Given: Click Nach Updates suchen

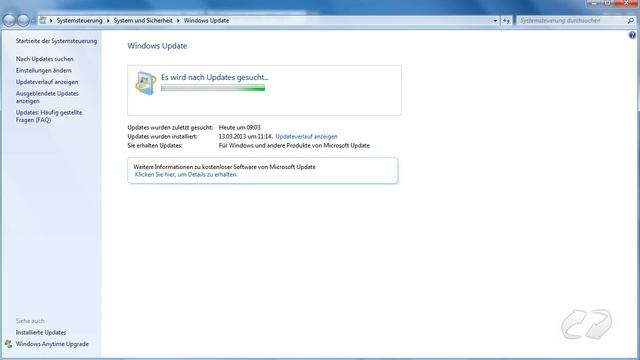Looking at the screenshot, I should coord(44,59).
